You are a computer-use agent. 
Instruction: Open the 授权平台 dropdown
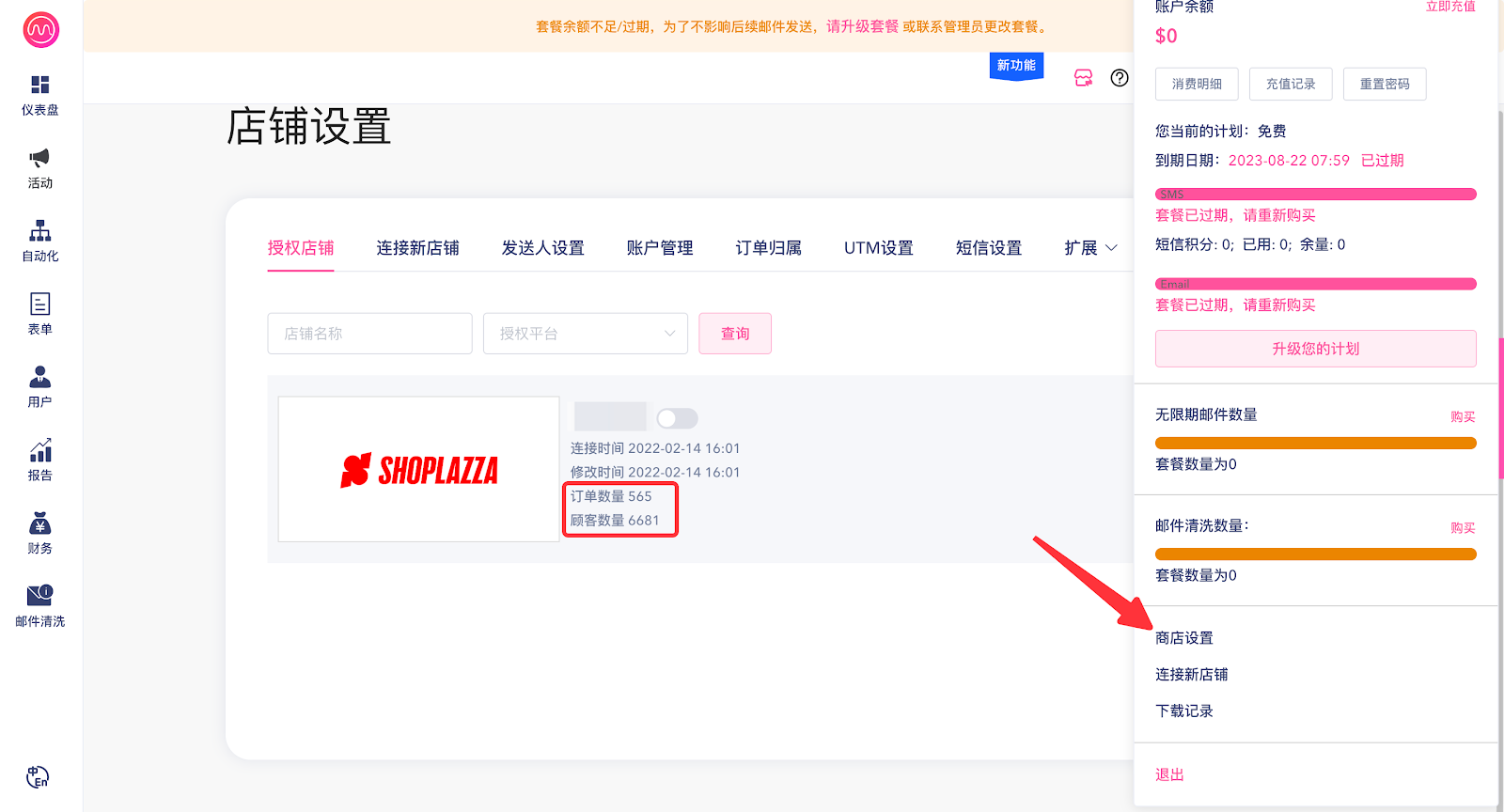point(585,334)
